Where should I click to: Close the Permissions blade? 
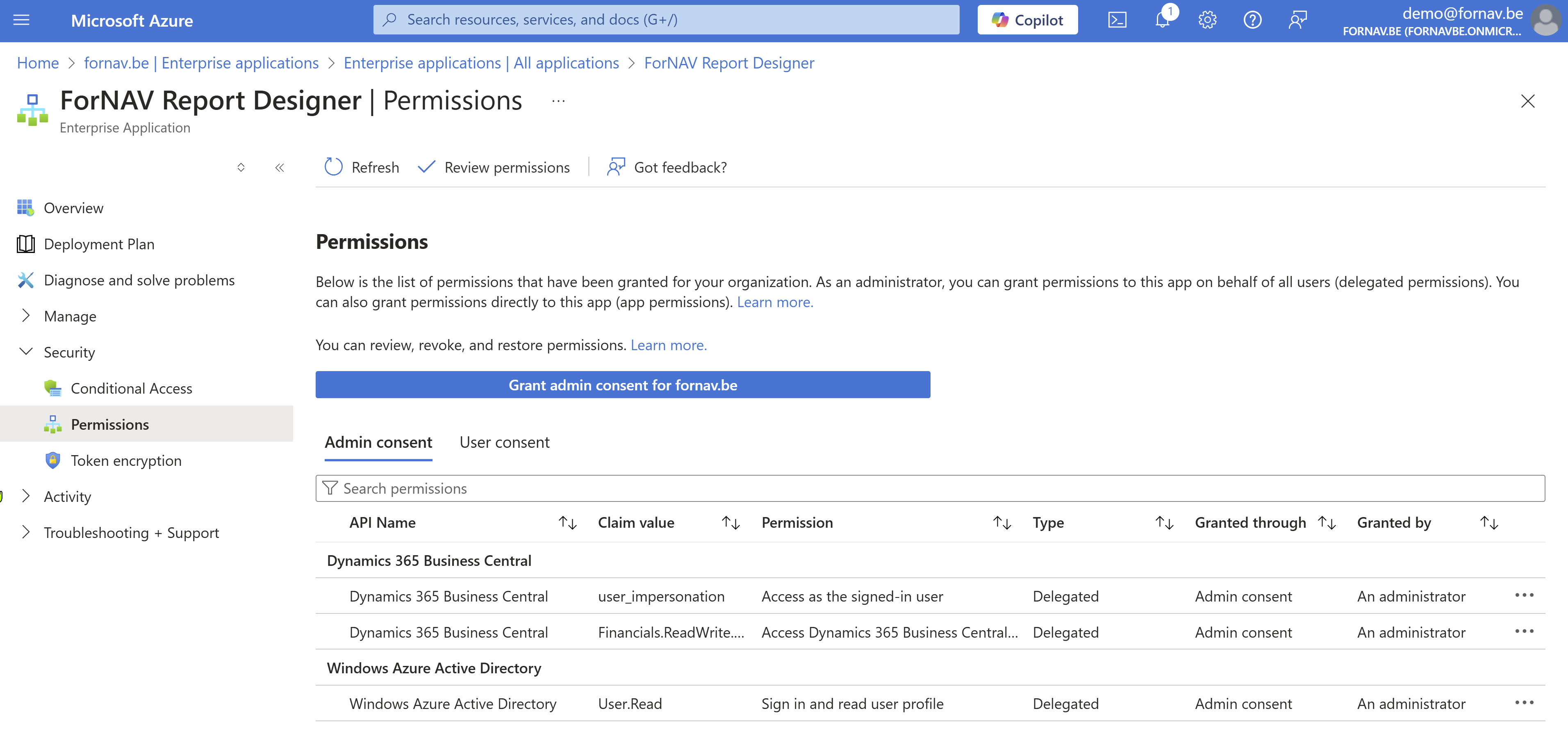[x=1527, y=101]
